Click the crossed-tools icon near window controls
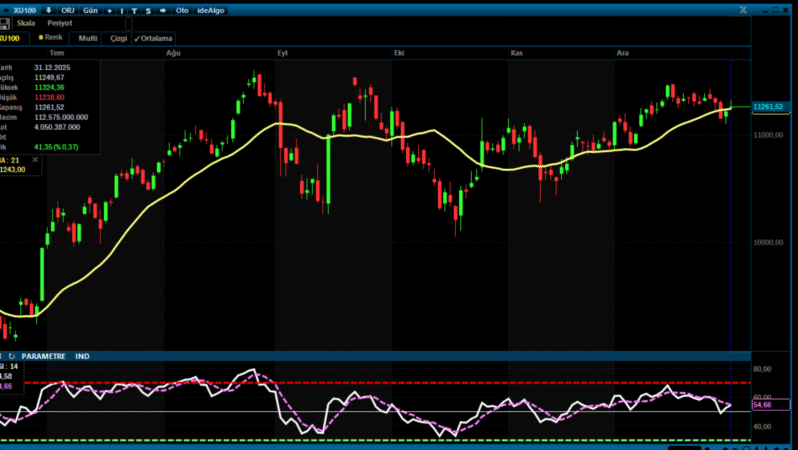Screen dimensions: 798x450 click(743, 10)
